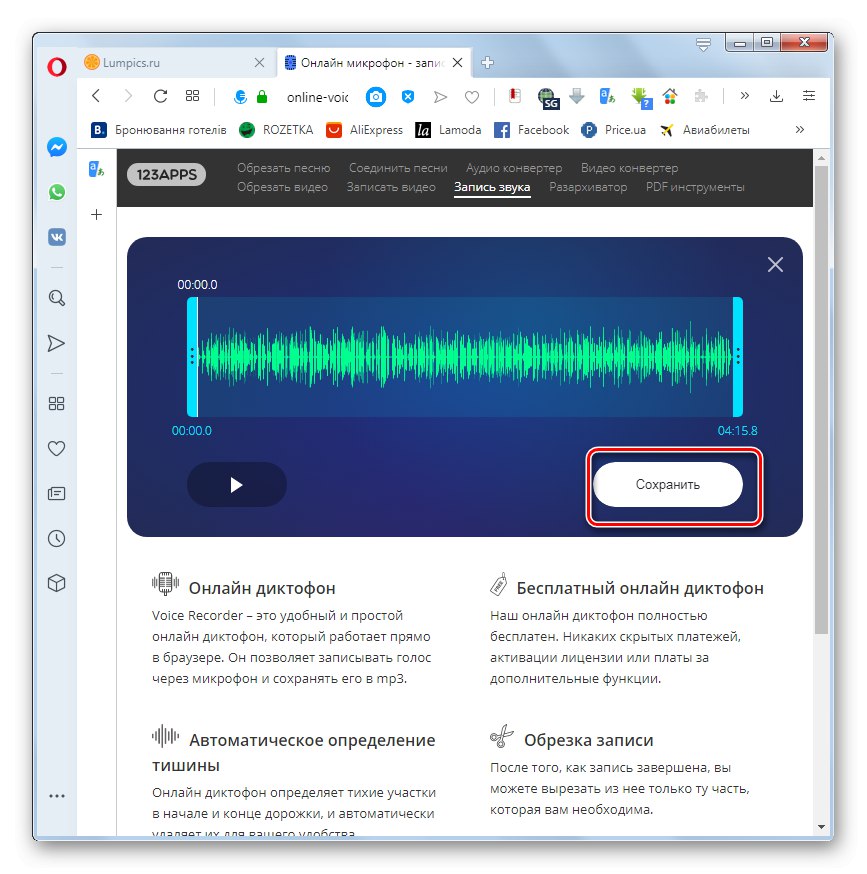Open the Facebook bookmark

(x=532, y=130)
